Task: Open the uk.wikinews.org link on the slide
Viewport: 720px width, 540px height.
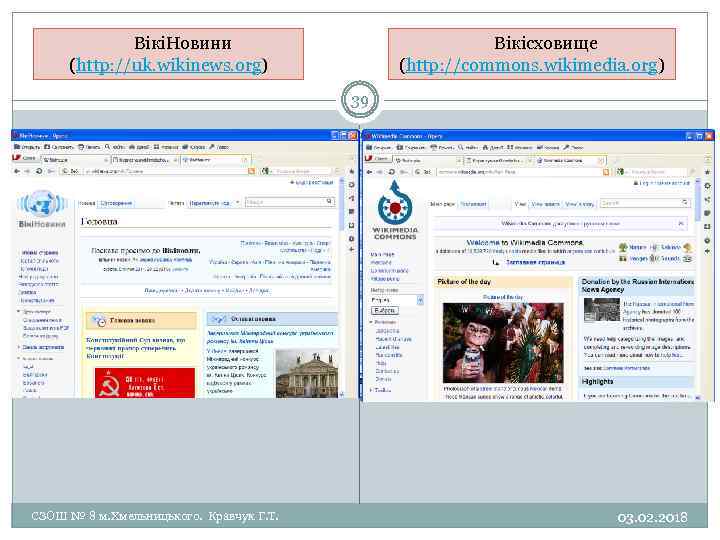Action: [x=169, y=65]
